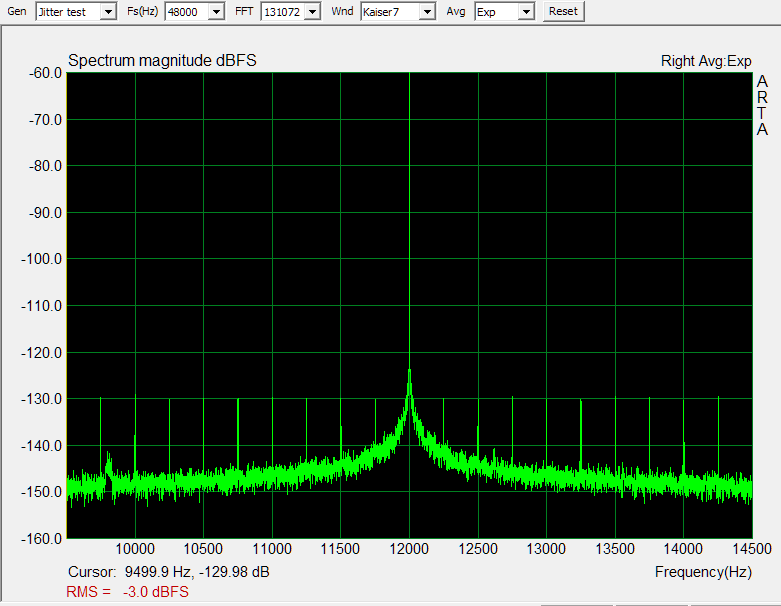Expand the Fs(Hz) sample rate dropdown
The height and width of the screenshot is (606, 781).
(x=216, y=11)
